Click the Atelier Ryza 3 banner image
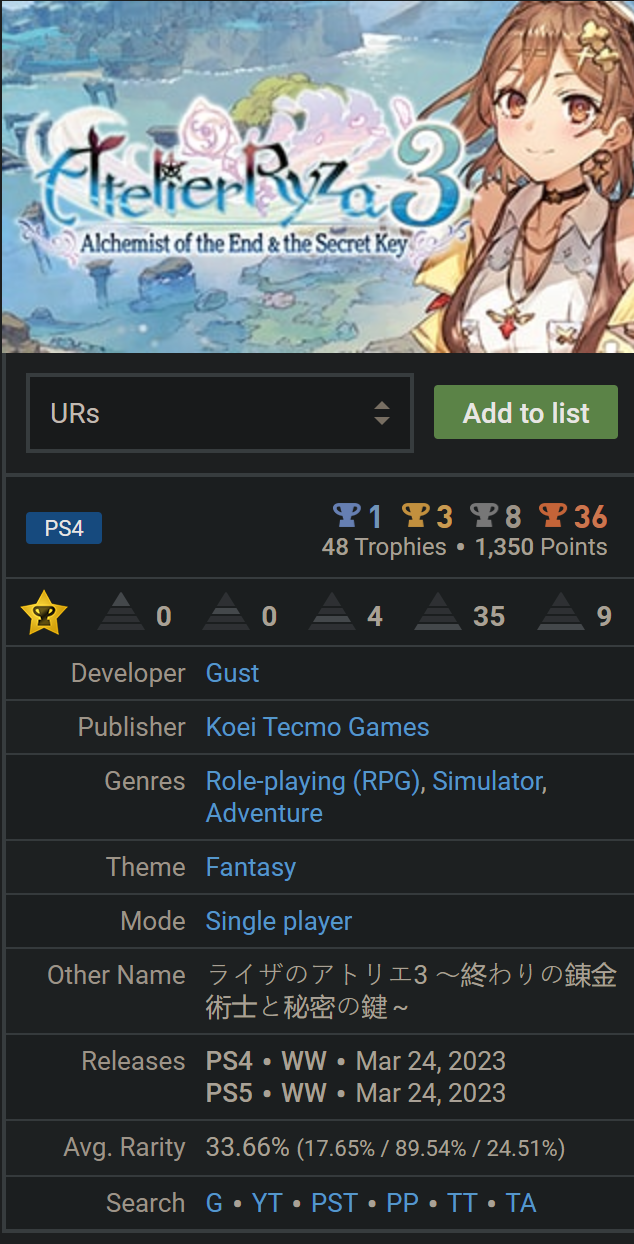This screenshot has width=634, height=1244. click(x=317, y=176)
